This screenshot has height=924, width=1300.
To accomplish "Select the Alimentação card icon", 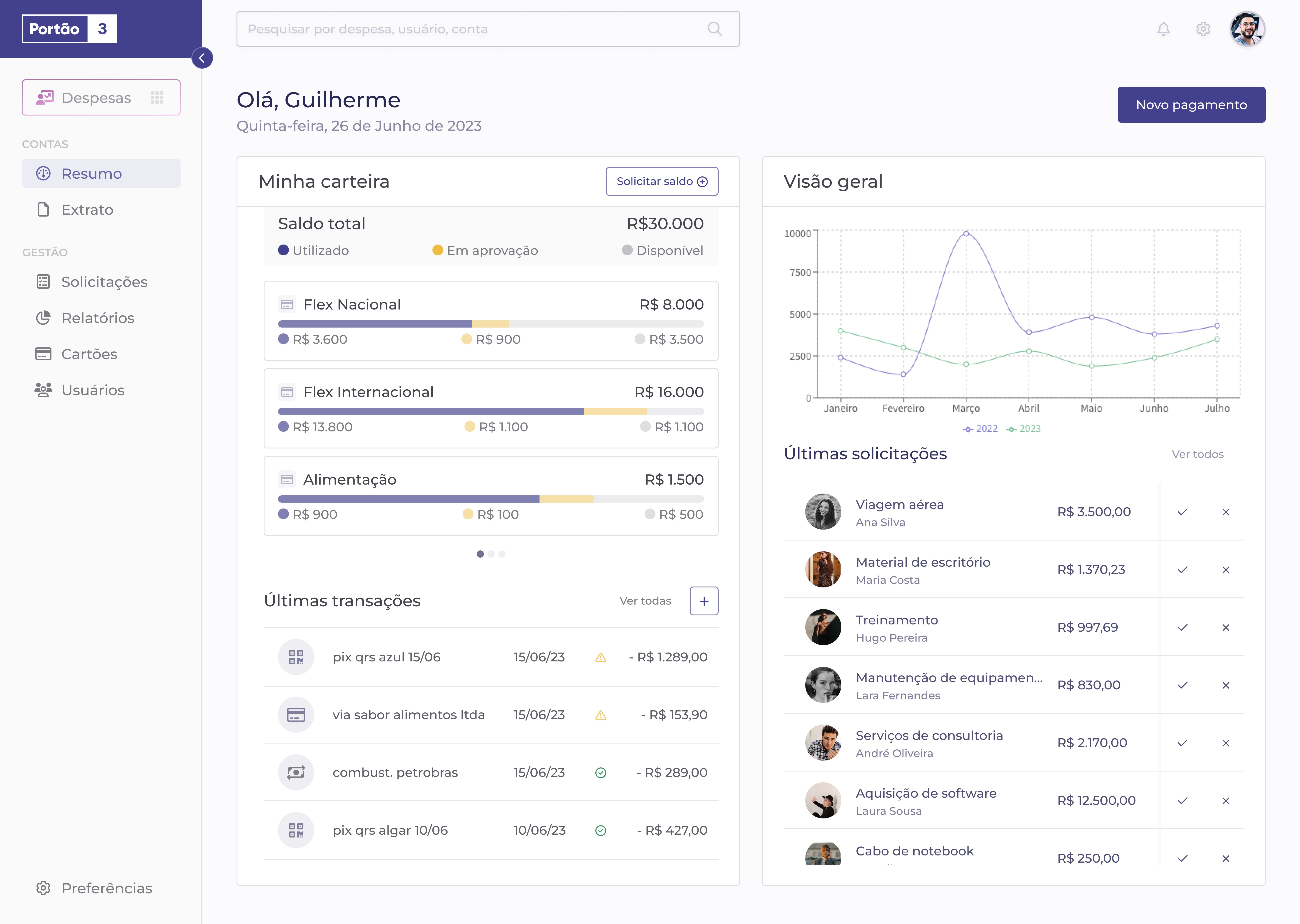I will (287, 480).
